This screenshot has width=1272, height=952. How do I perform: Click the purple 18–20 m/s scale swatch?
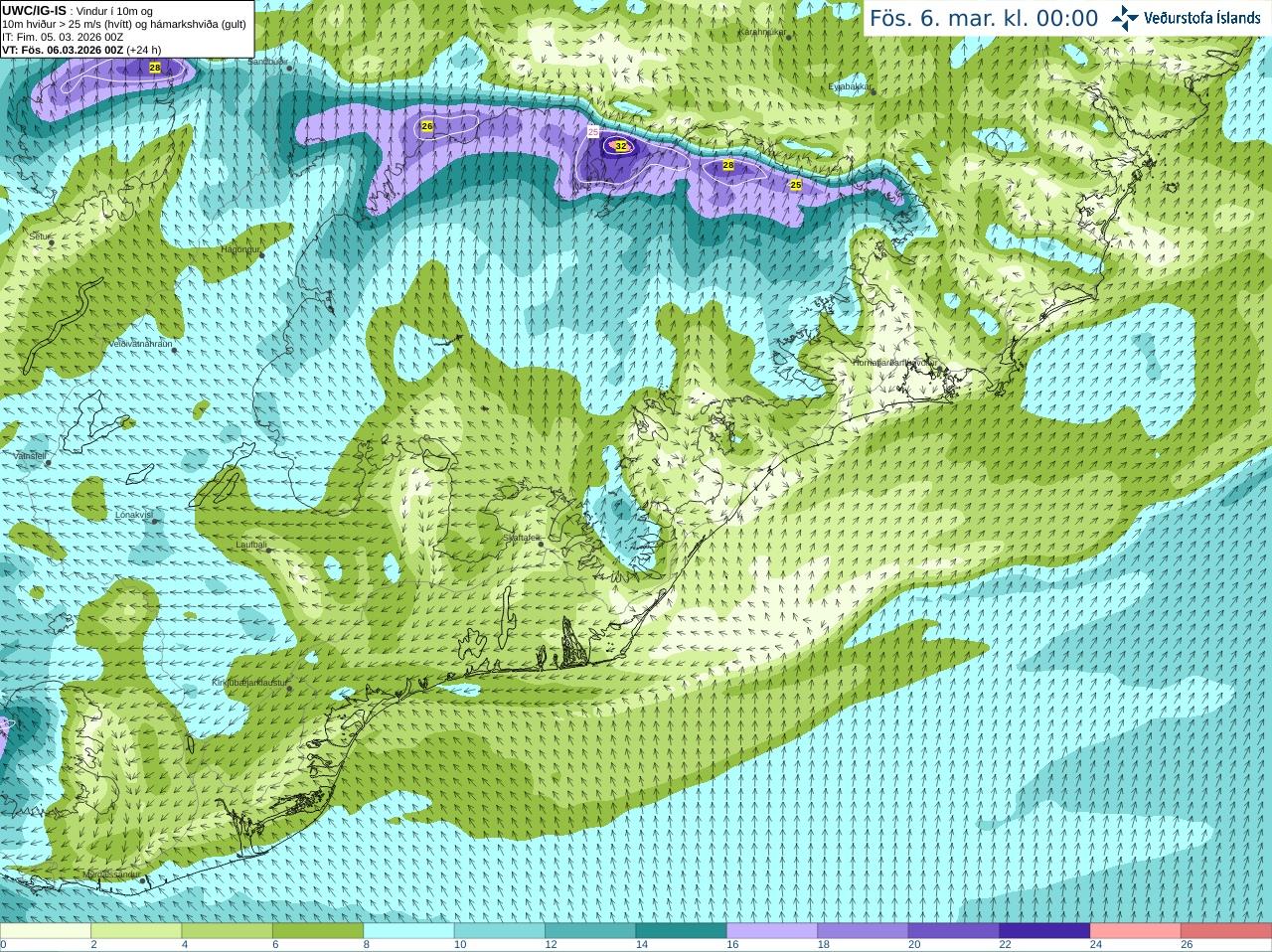(x=864, y=931)
